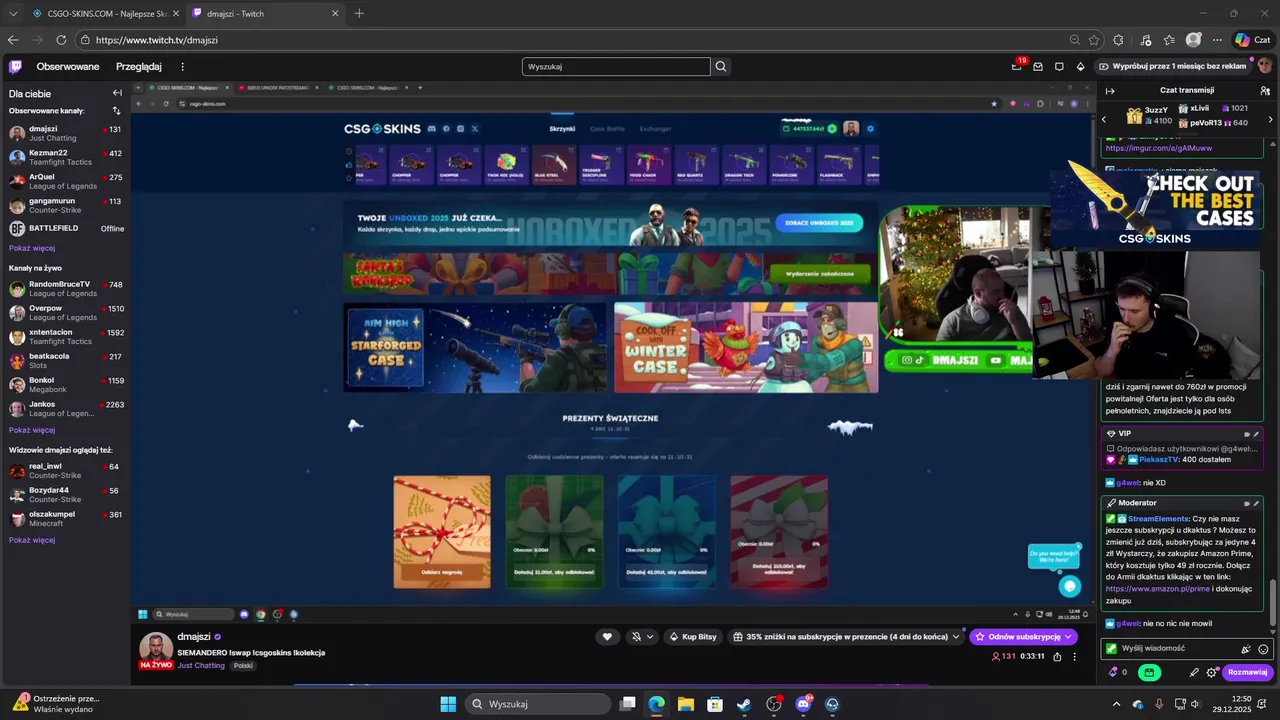Click the Polski language tag
Image resolution: width=1280 pixels, height=720 pixels.
pos(243,665)
